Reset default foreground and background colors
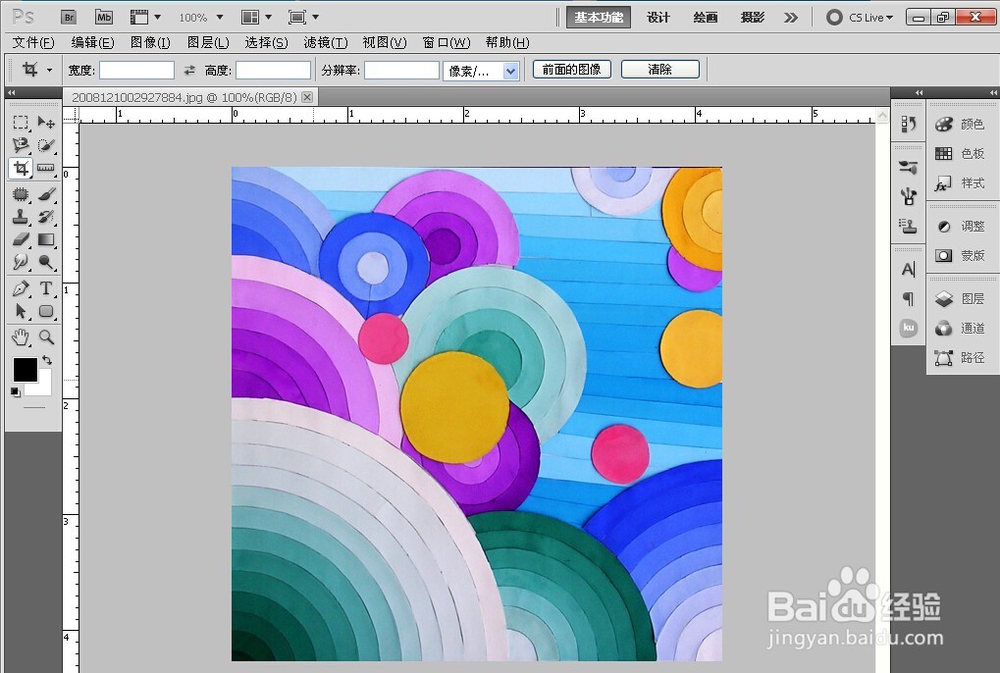This screenshot has width=1000, height=673. pos(15,392)
